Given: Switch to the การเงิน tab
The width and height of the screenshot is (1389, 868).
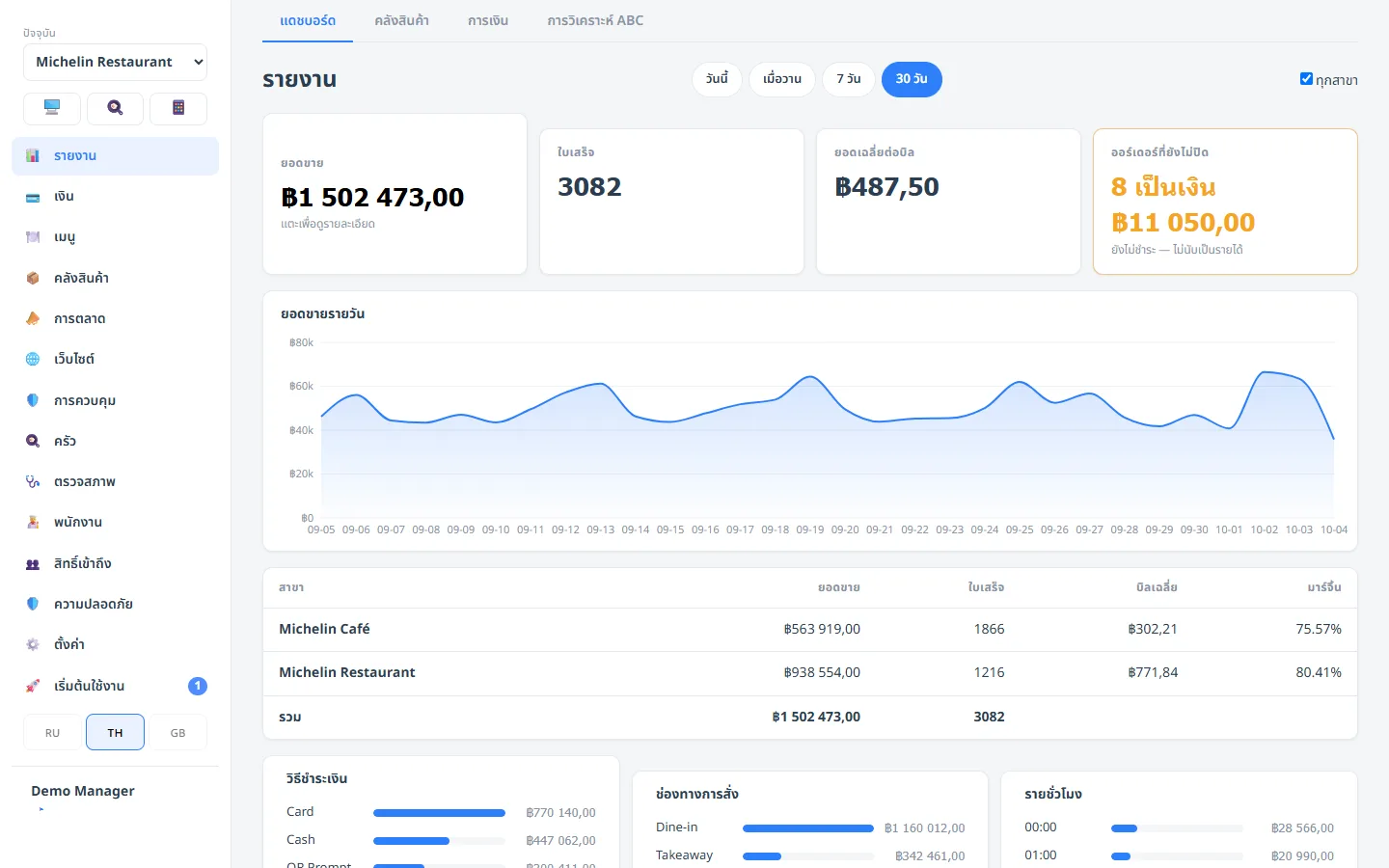Looking at the screenshot, I should pyautogui.click(x=488, y=20).
